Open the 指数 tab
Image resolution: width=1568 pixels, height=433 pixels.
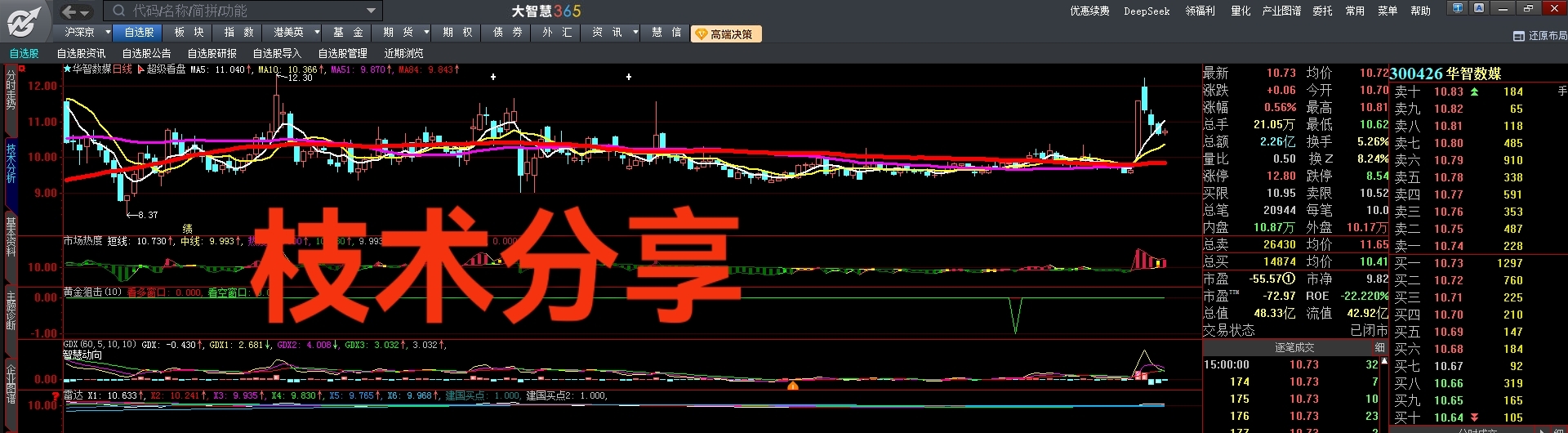(238, 33)
